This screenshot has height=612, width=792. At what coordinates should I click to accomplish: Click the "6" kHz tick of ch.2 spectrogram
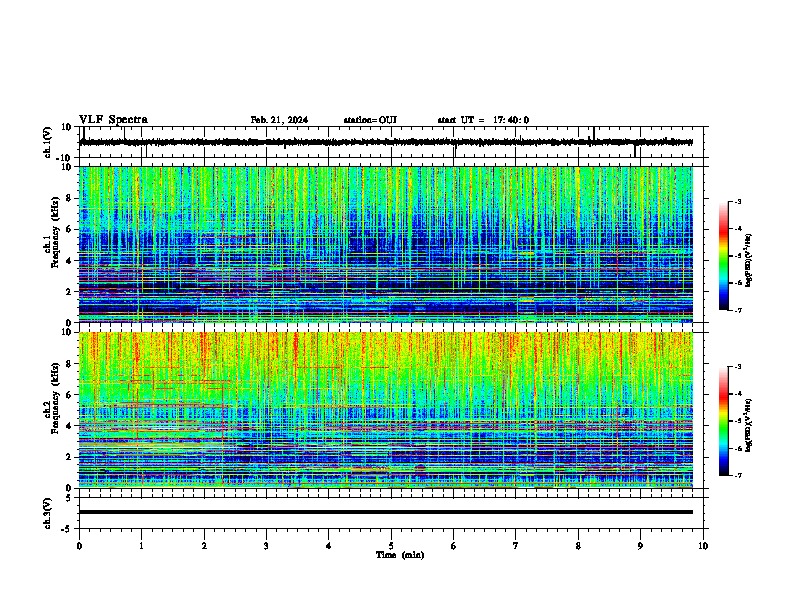point(69,395)
